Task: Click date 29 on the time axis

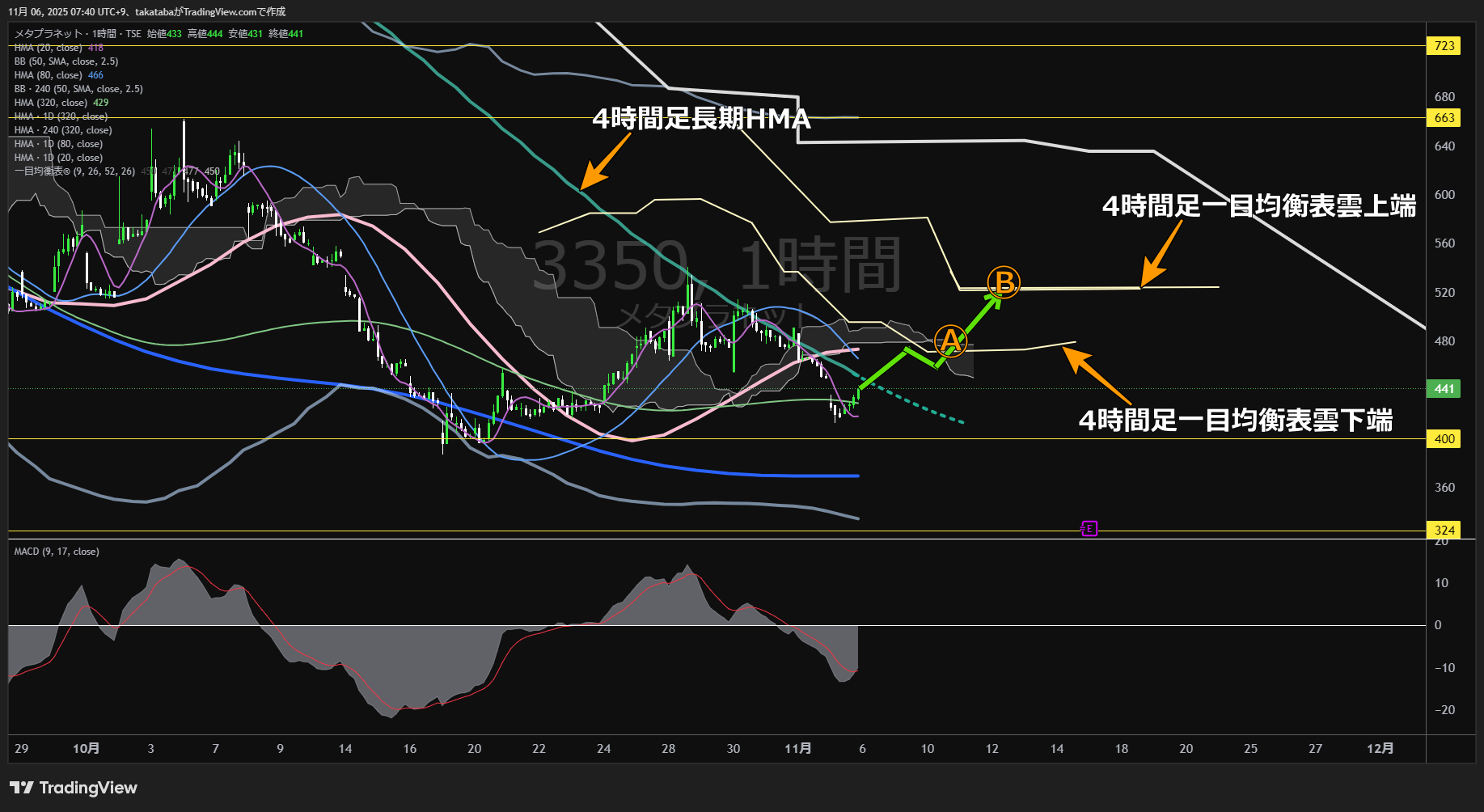Action: [22, 749]
